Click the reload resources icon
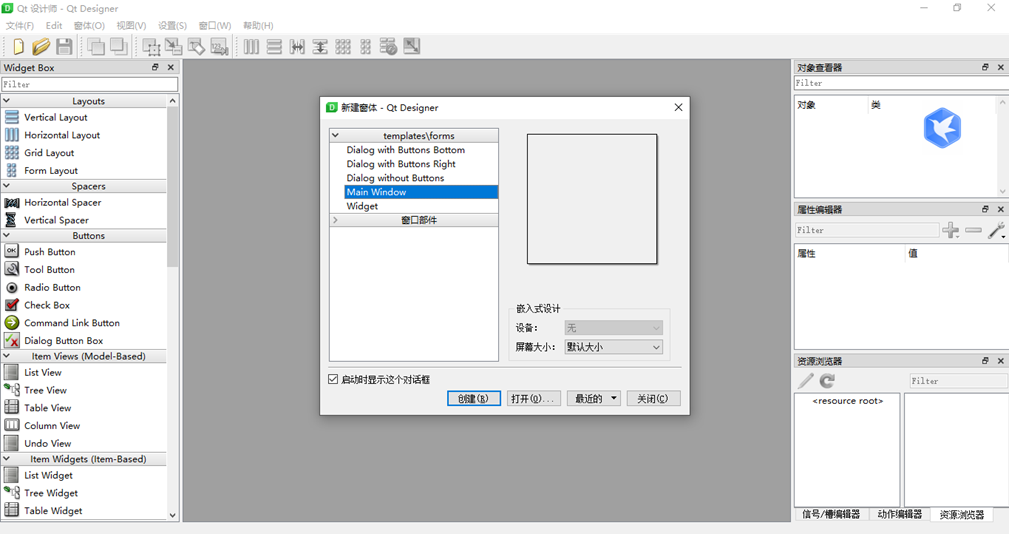The width and height of the screenshot is (1009, 534). click(x=827, y=381)
